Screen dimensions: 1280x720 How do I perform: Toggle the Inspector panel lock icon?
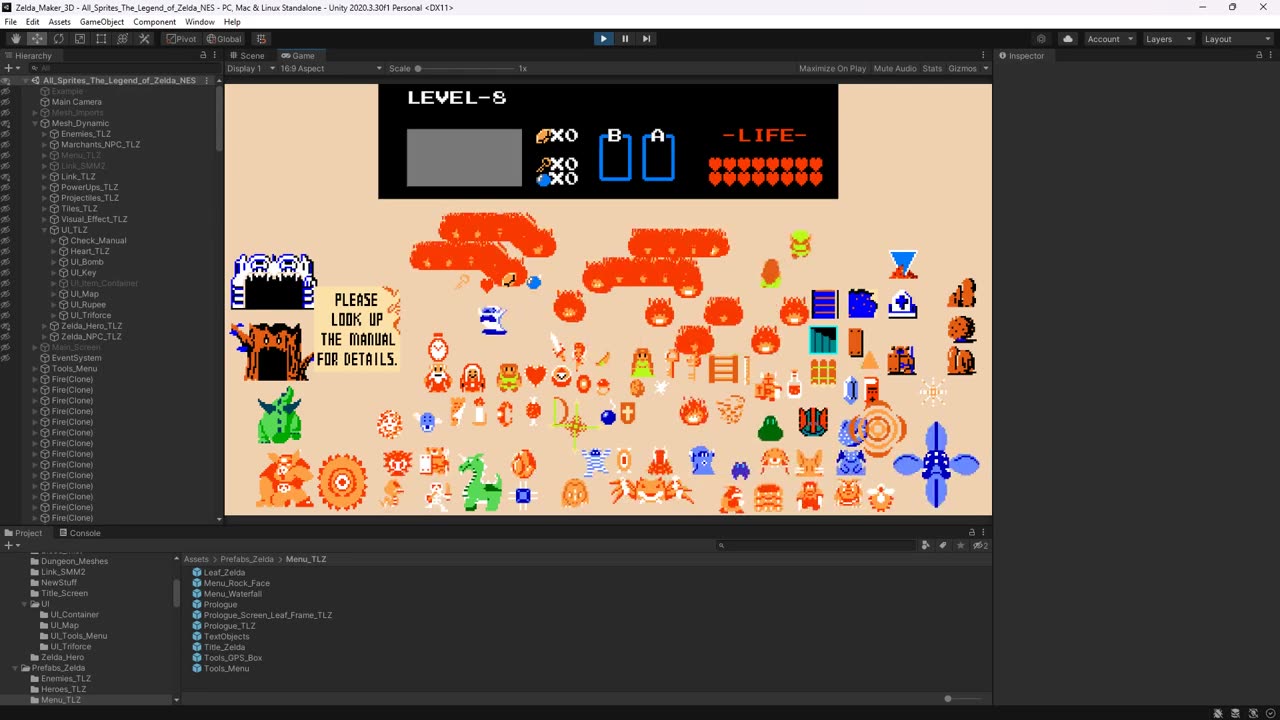(1259, 55)
